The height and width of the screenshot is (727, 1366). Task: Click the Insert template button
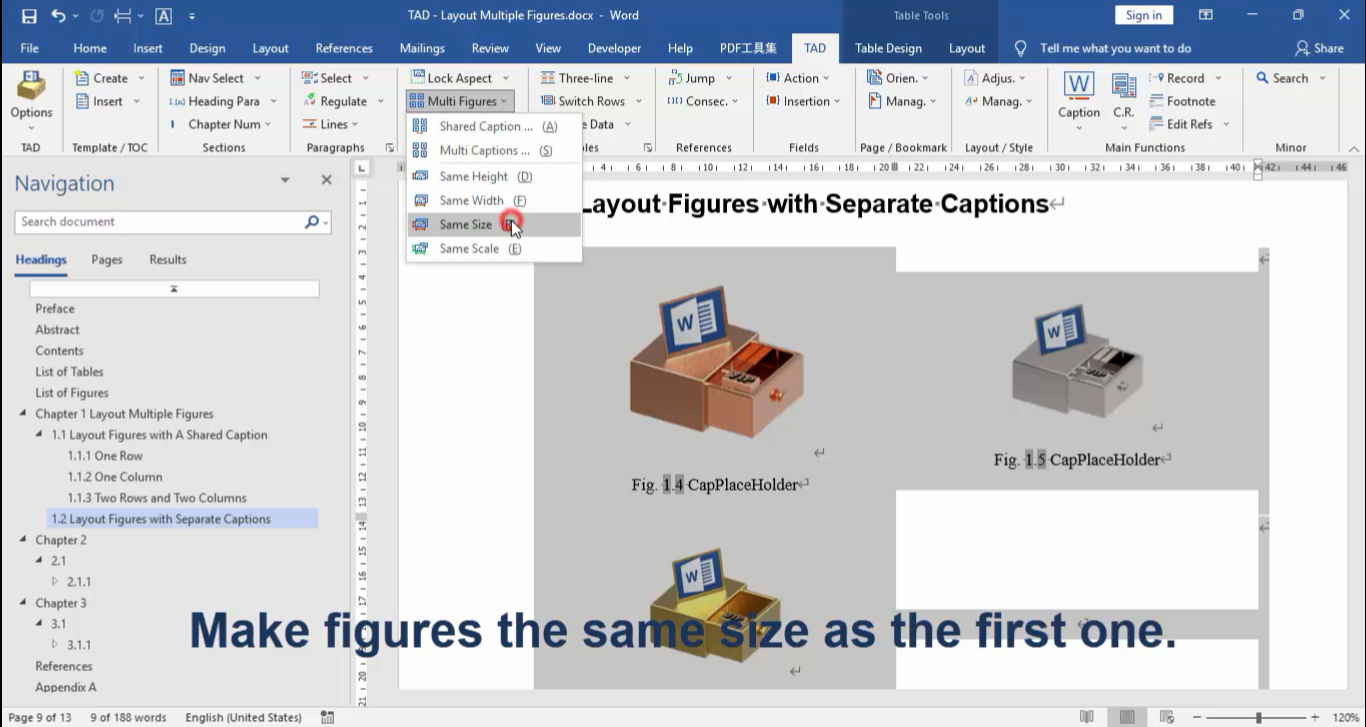[108, 101]
